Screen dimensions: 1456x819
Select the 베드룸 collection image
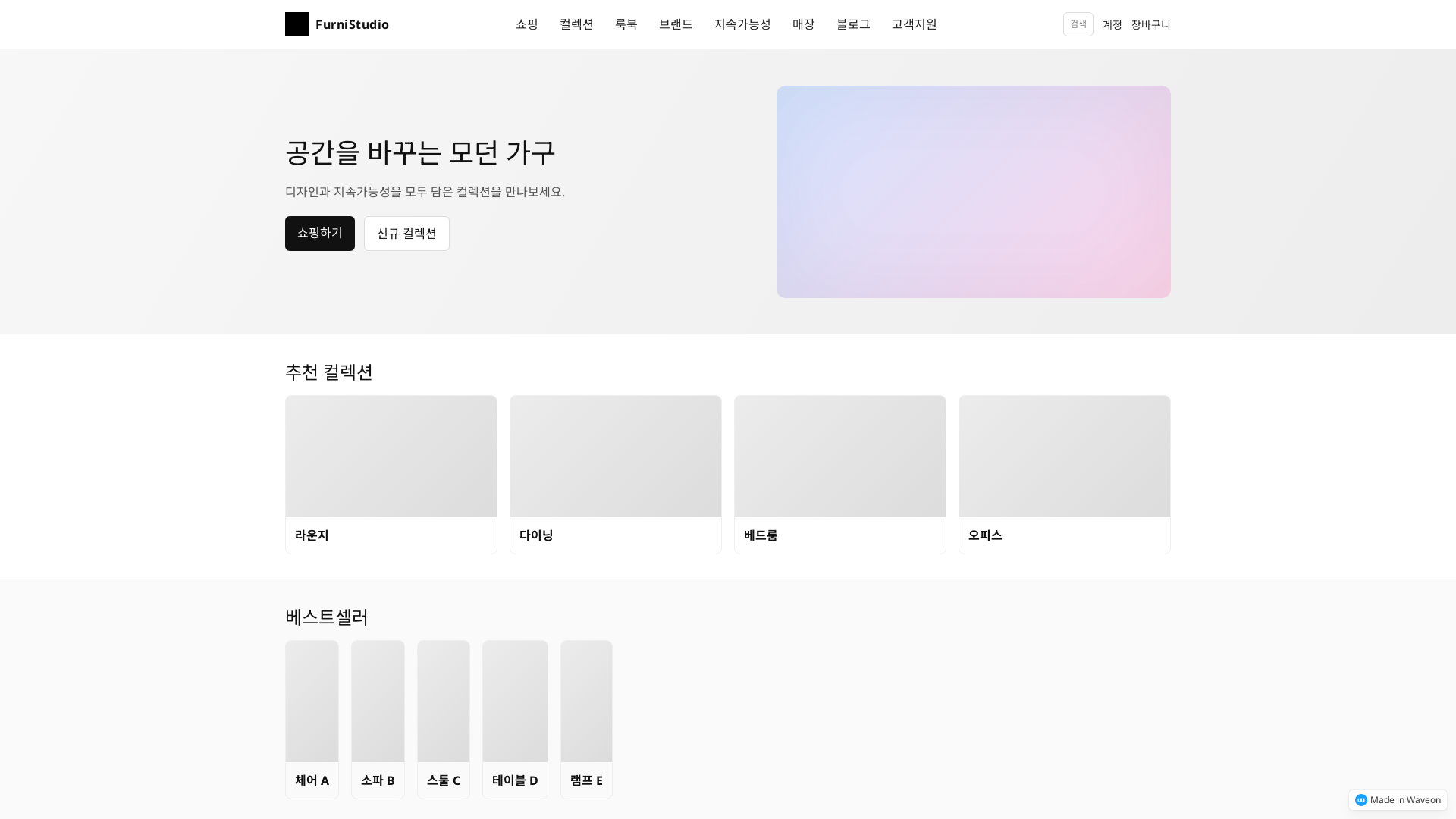click(839, 456)
